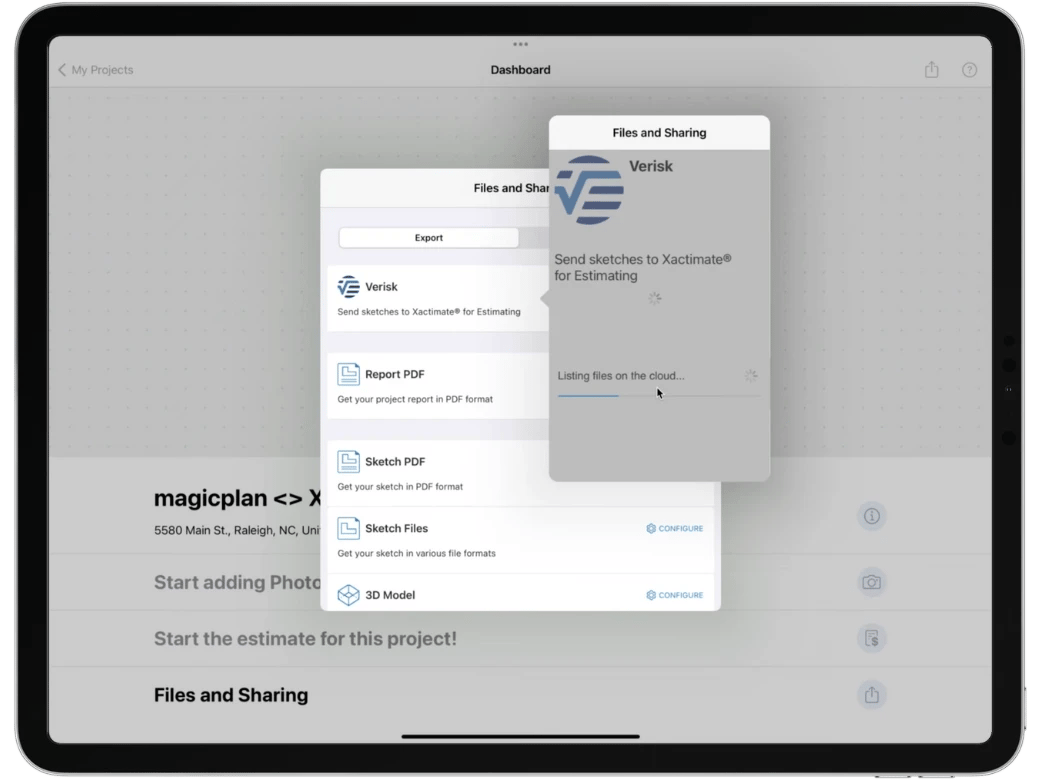The height and width of the screenshot is (780, 1040).
Task: Open the iPad multitasking menu dots
Action: click(x=520, y=44)
